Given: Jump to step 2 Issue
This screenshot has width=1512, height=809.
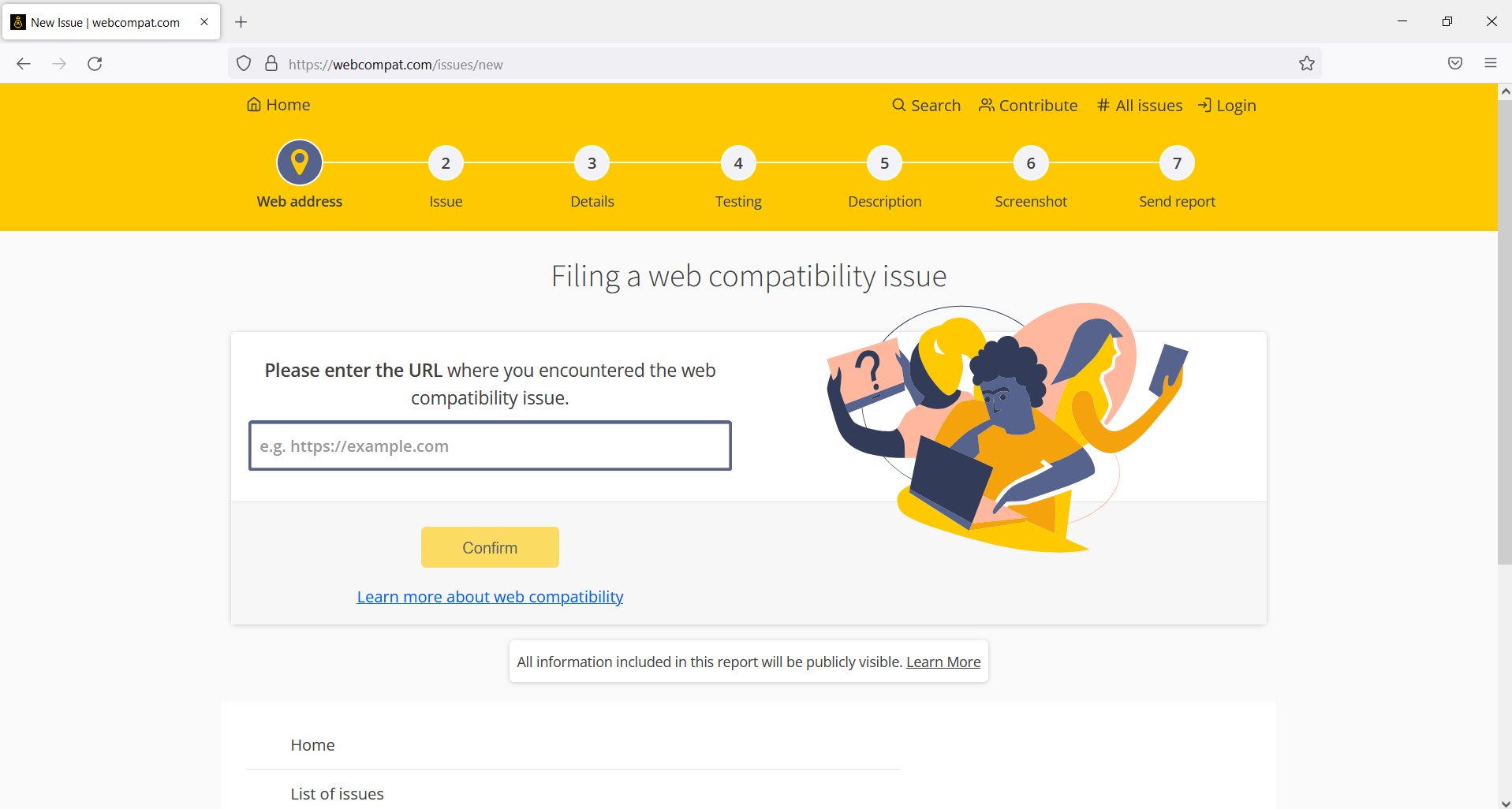Looking at the screenshot, I should coord(446,163).
